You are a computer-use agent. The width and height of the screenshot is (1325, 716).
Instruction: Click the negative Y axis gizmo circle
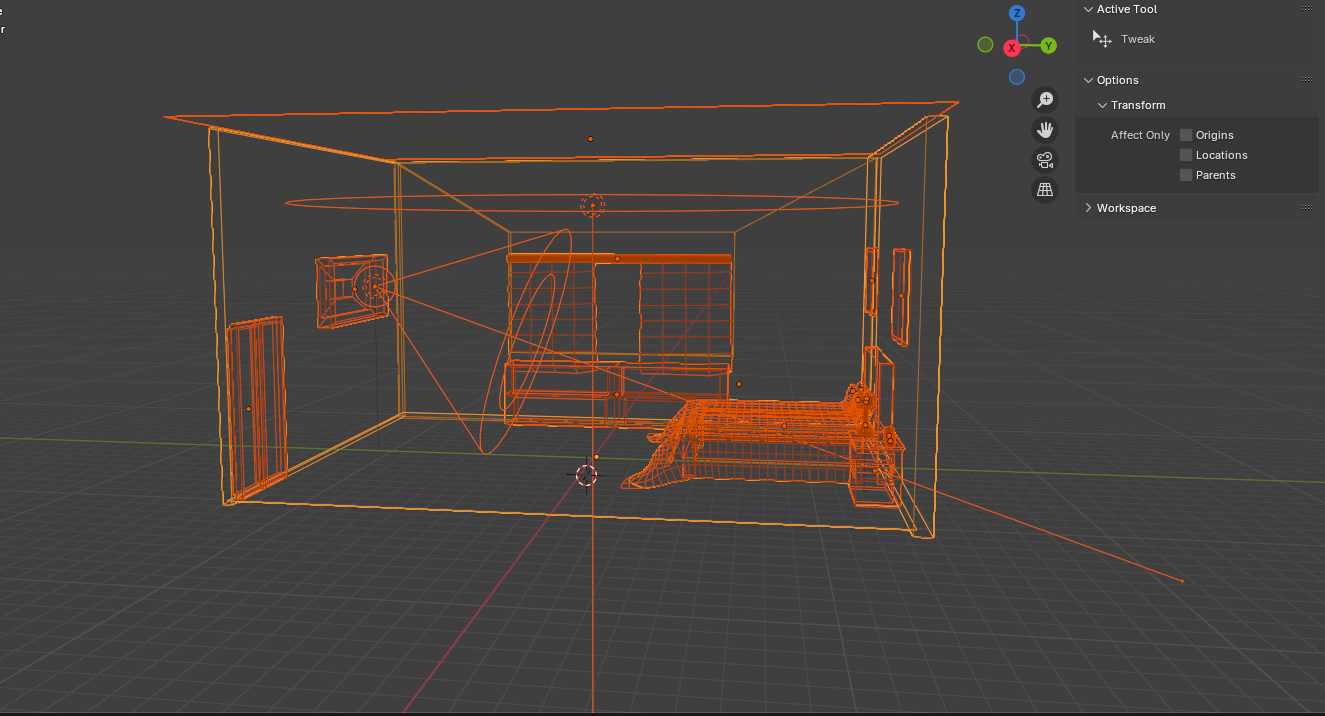click(985, 45)
